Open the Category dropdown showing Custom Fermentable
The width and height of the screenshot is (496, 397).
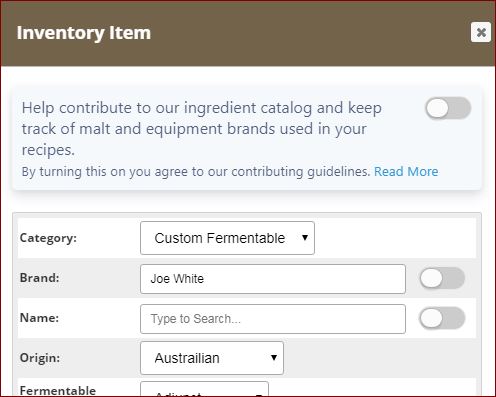point(227,238)
